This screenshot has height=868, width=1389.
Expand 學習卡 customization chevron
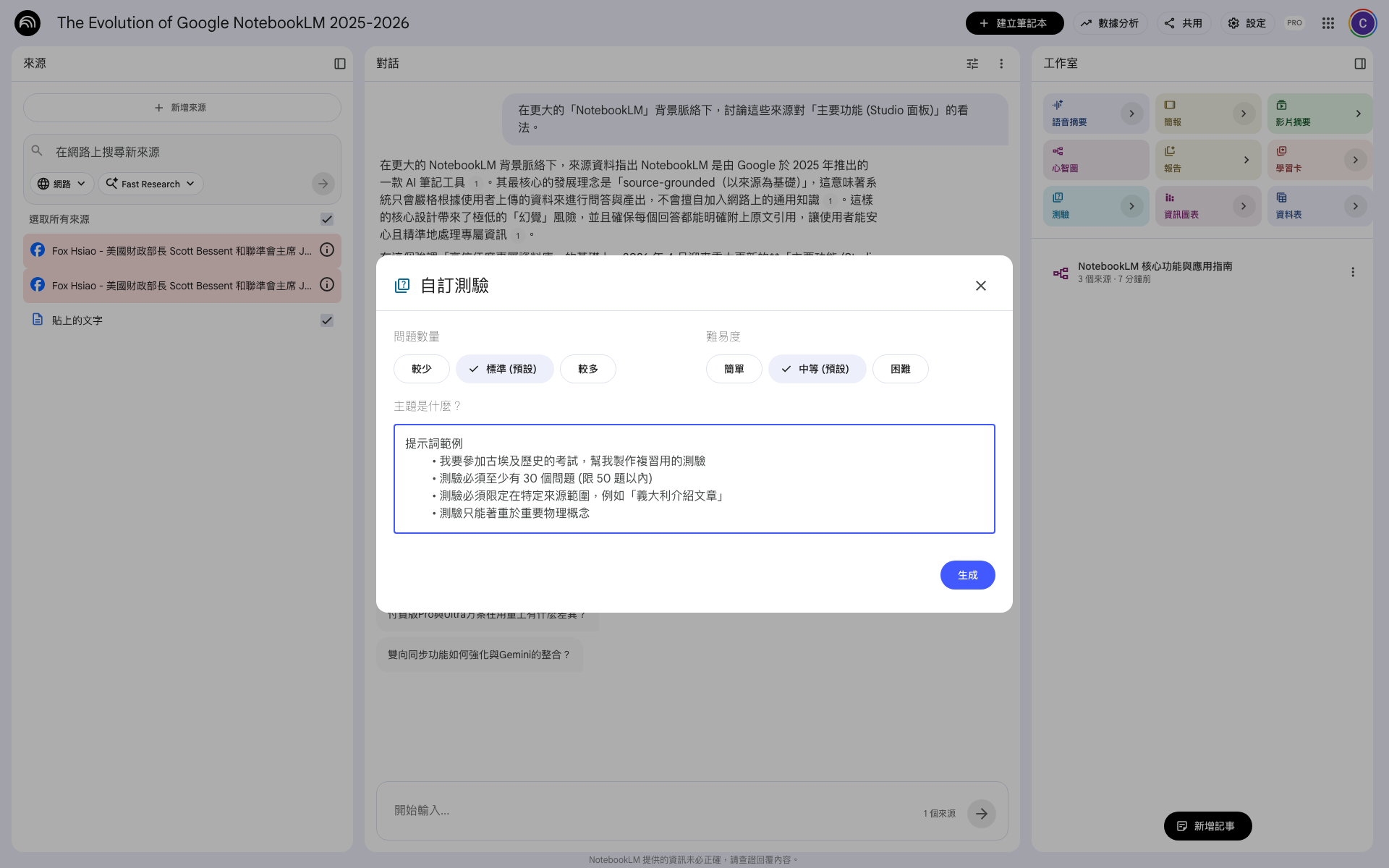[1355, 160]
